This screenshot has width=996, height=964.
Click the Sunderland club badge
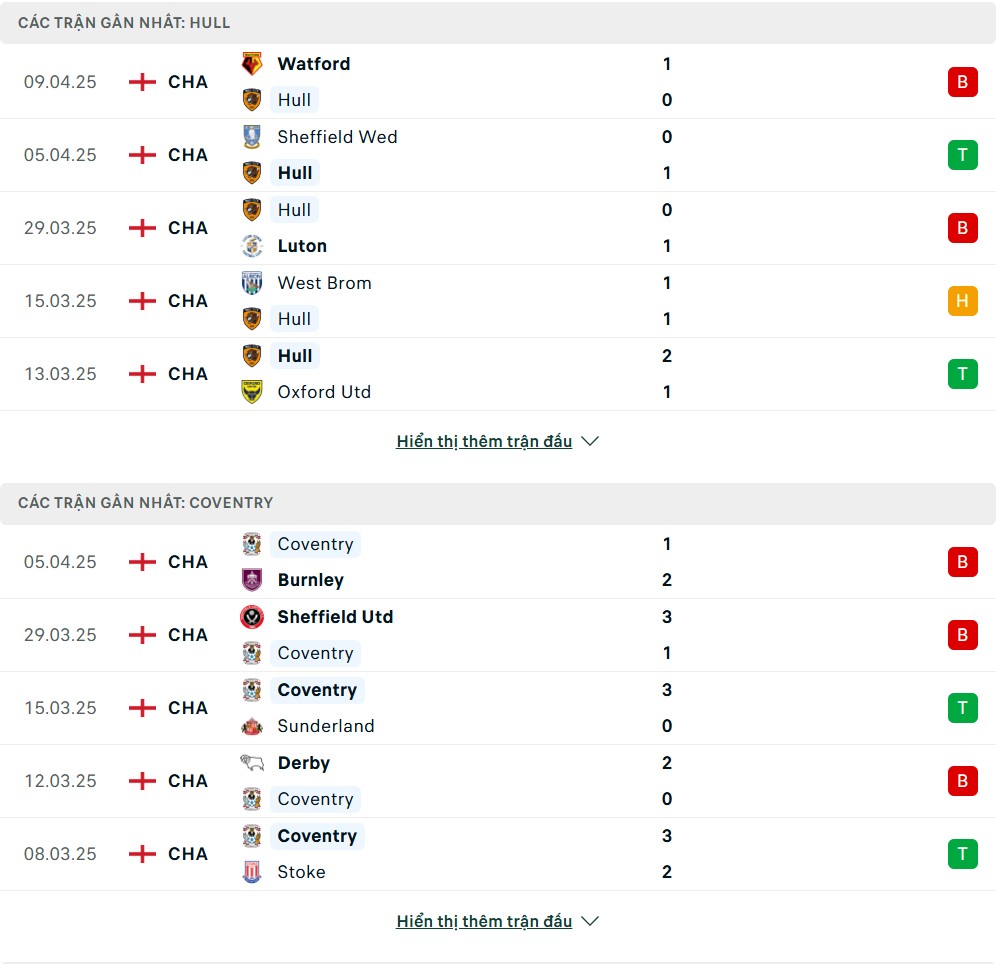point(252,726)
